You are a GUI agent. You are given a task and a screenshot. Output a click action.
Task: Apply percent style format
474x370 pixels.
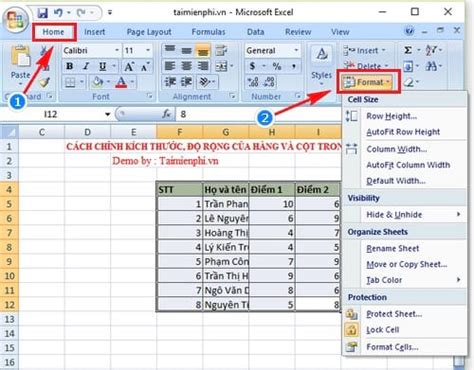click(x=277, y=66)
